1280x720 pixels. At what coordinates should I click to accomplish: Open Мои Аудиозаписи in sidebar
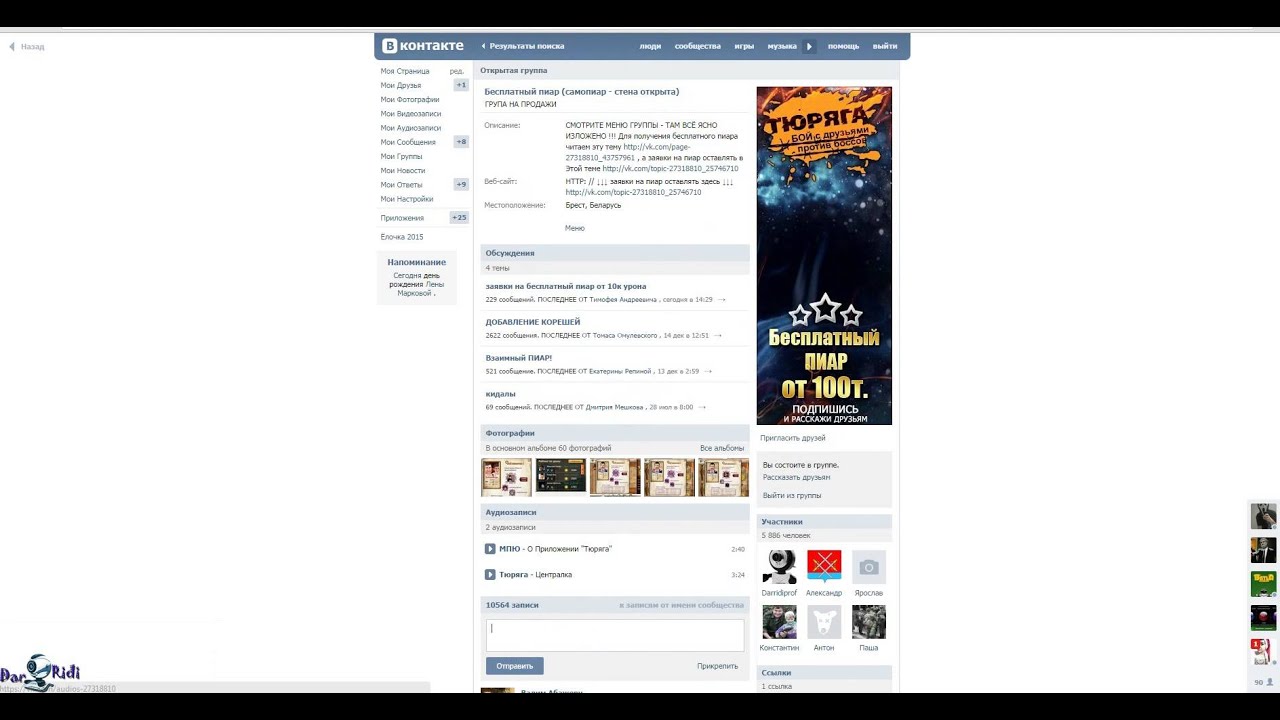click(x=411, y=128)
